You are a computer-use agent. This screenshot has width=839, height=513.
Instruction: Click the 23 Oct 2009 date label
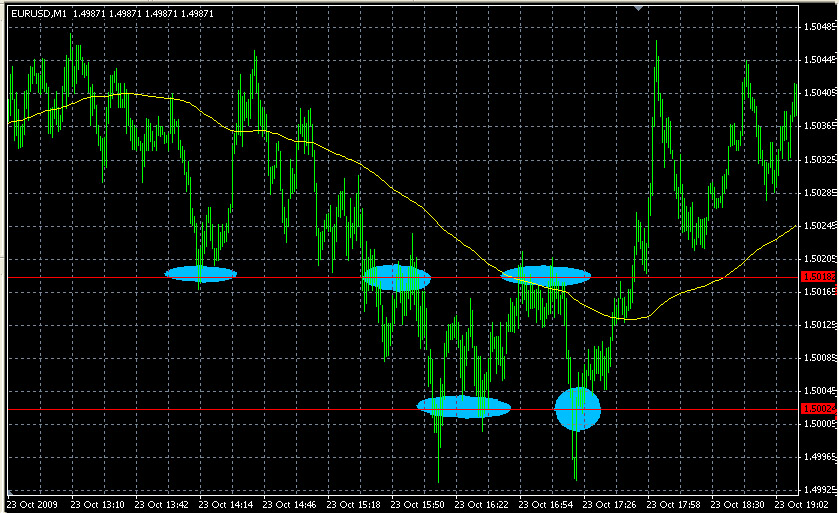pyautogui.click(x=36, y=505)
